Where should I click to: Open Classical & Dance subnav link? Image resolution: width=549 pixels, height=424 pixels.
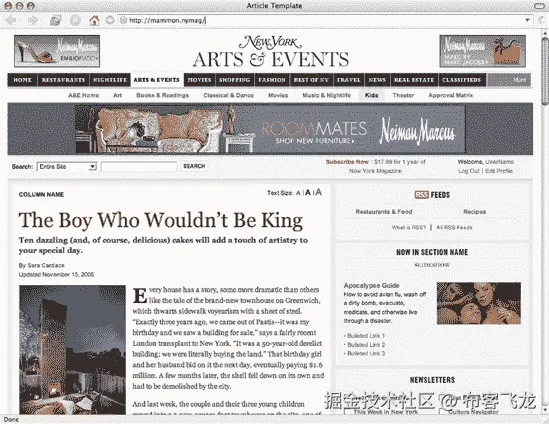click(229, 95)
